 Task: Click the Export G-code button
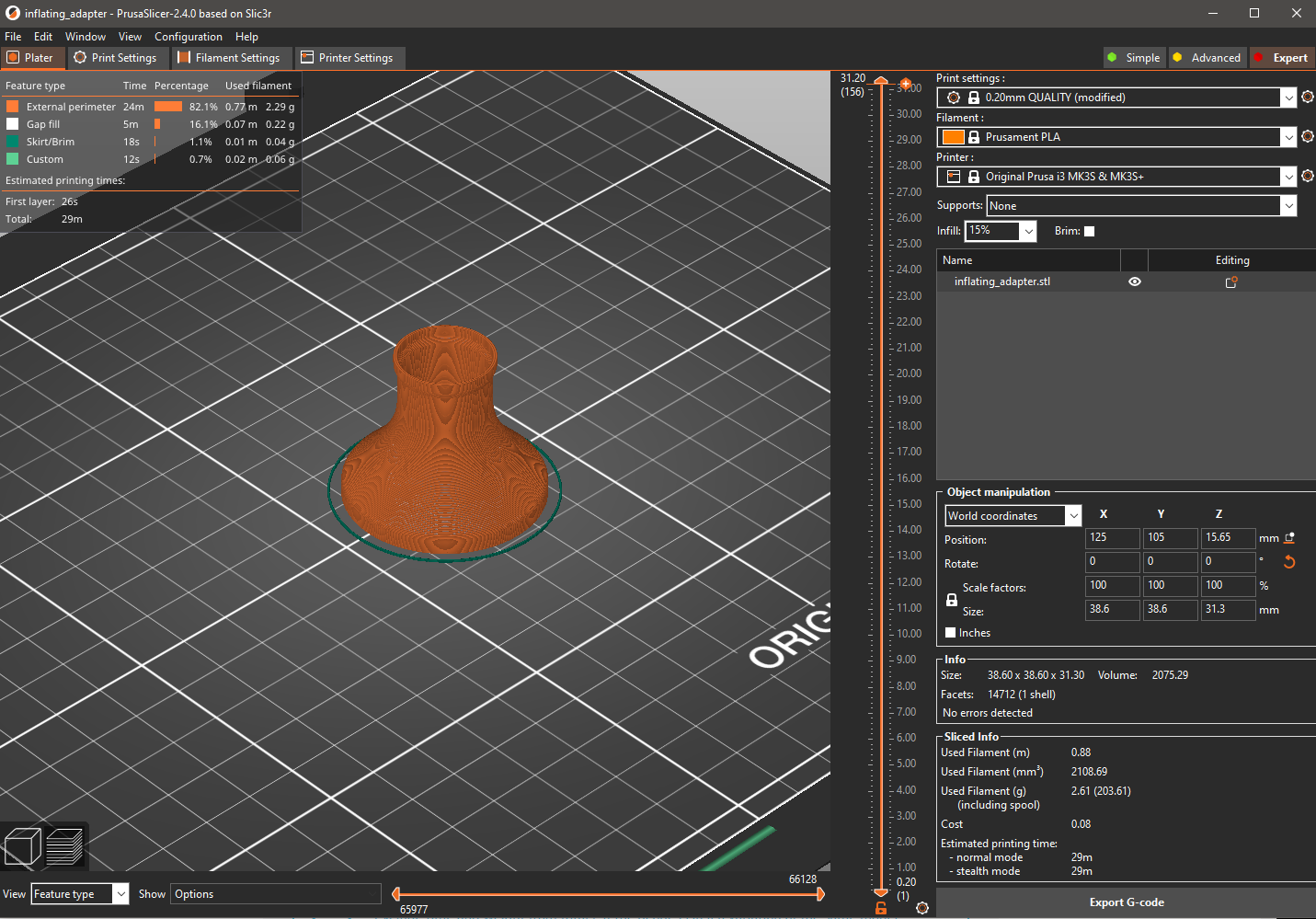(x=1127, y=902)
